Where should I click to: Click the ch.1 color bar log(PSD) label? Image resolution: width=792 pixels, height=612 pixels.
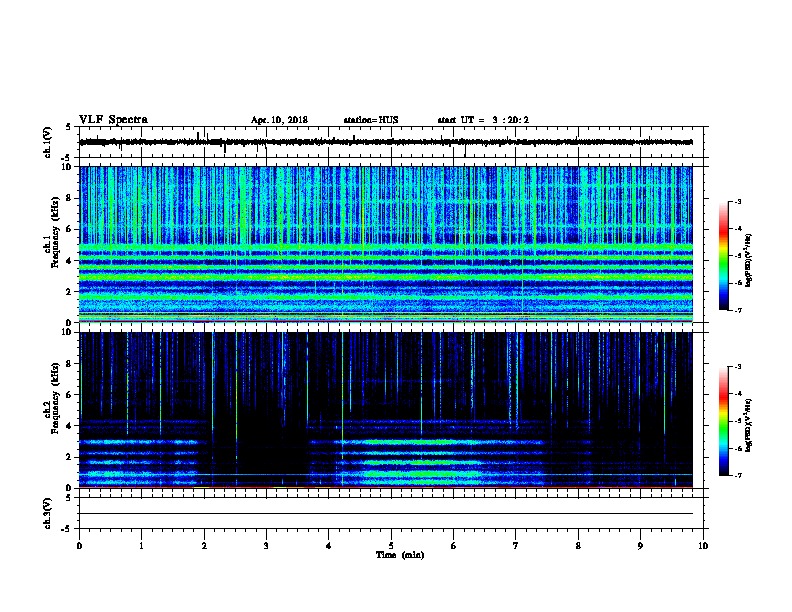click(748, 260)
